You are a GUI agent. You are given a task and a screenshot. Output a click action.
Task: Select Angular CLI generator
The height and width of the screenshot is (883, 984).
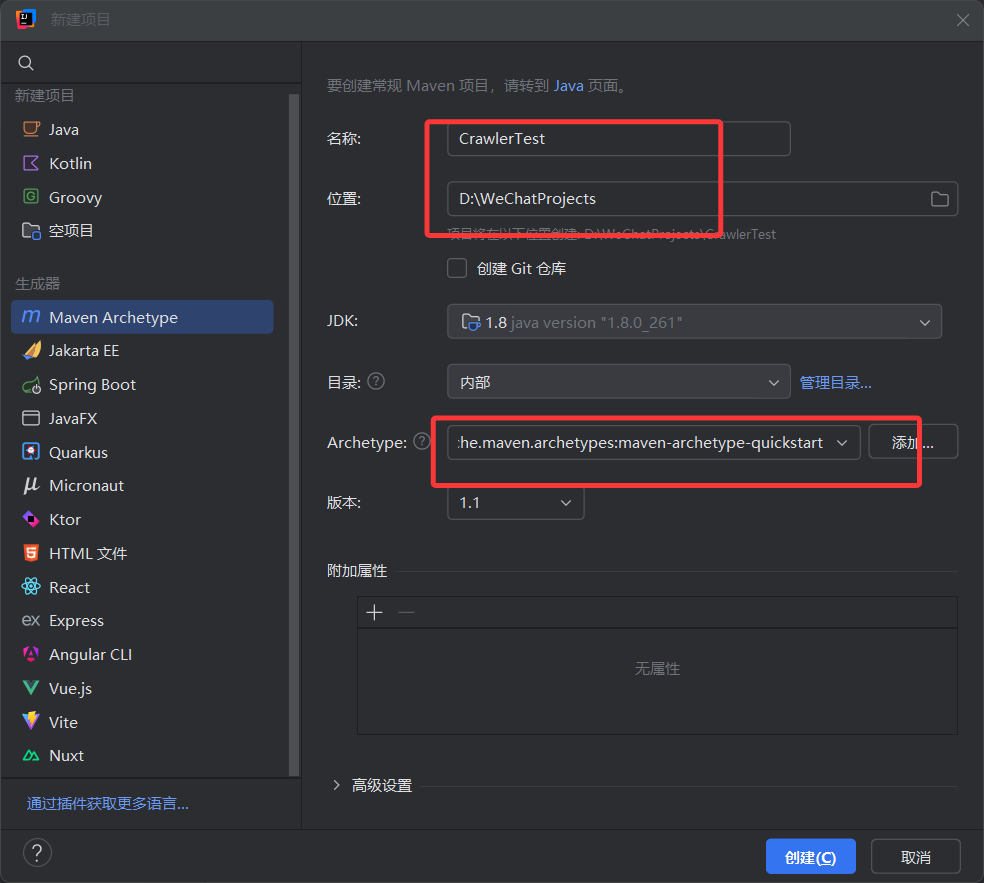(142, 655)
